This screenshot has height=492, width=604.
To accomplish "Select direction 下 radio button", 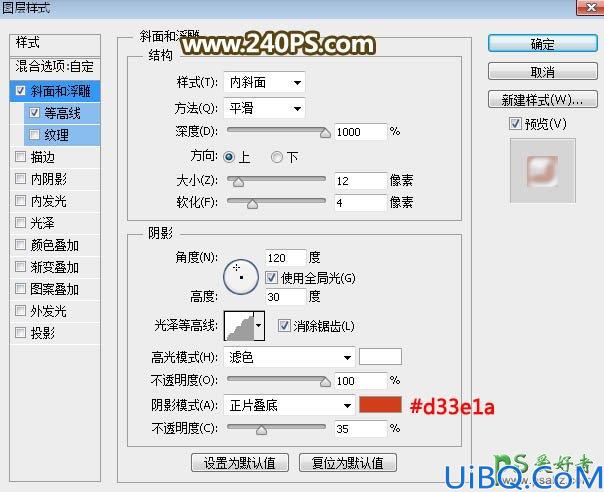I will [276, 157].
